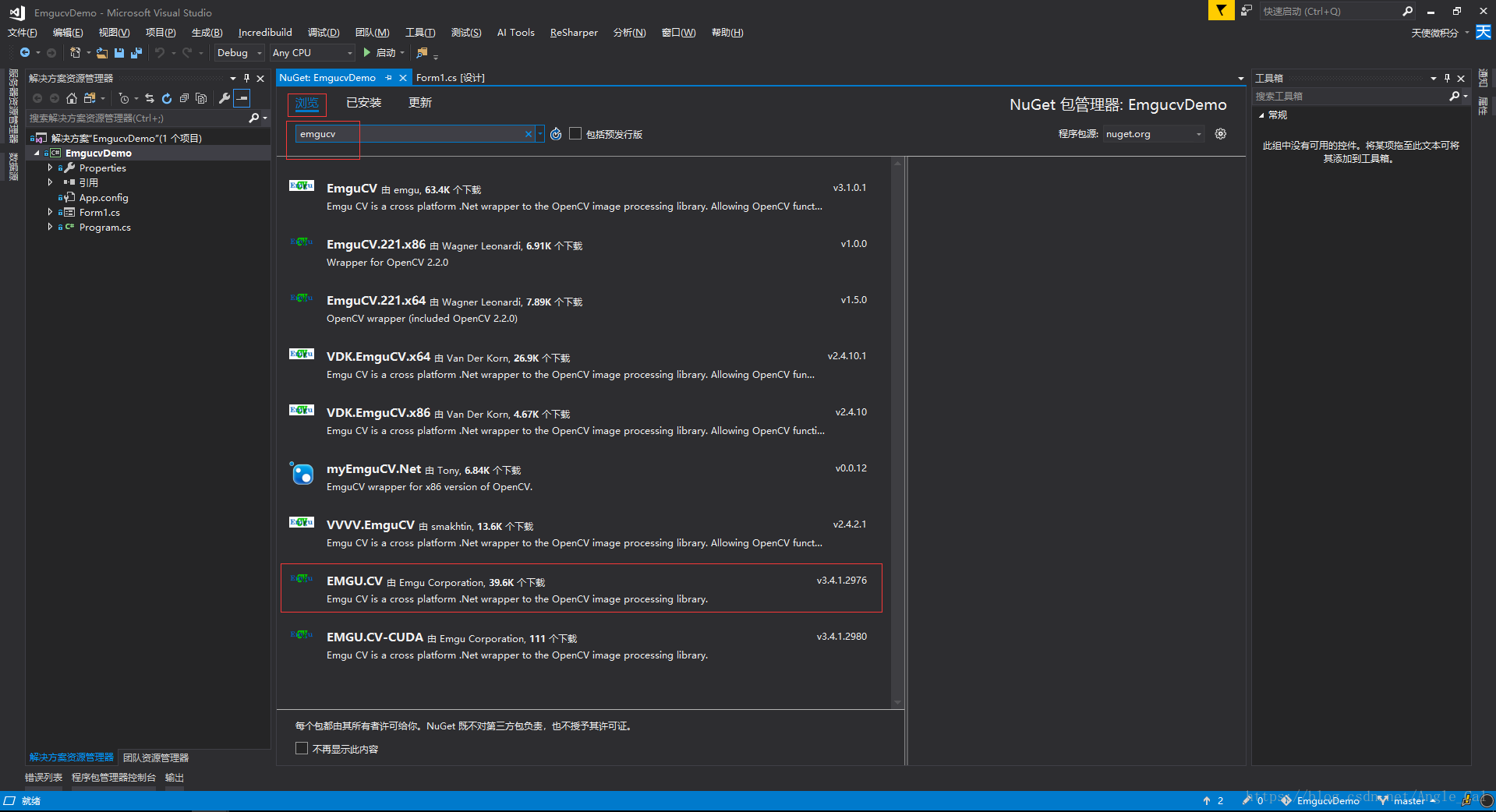Select the EMGU.CV-CUDA package
This screenshot has height=812, width=1496.
(581, 645)
